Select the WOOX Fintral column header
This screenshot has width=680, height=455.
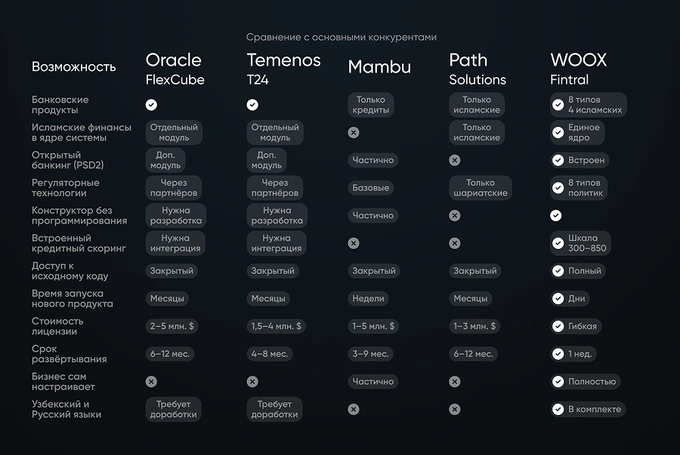[x=578, y=69]
